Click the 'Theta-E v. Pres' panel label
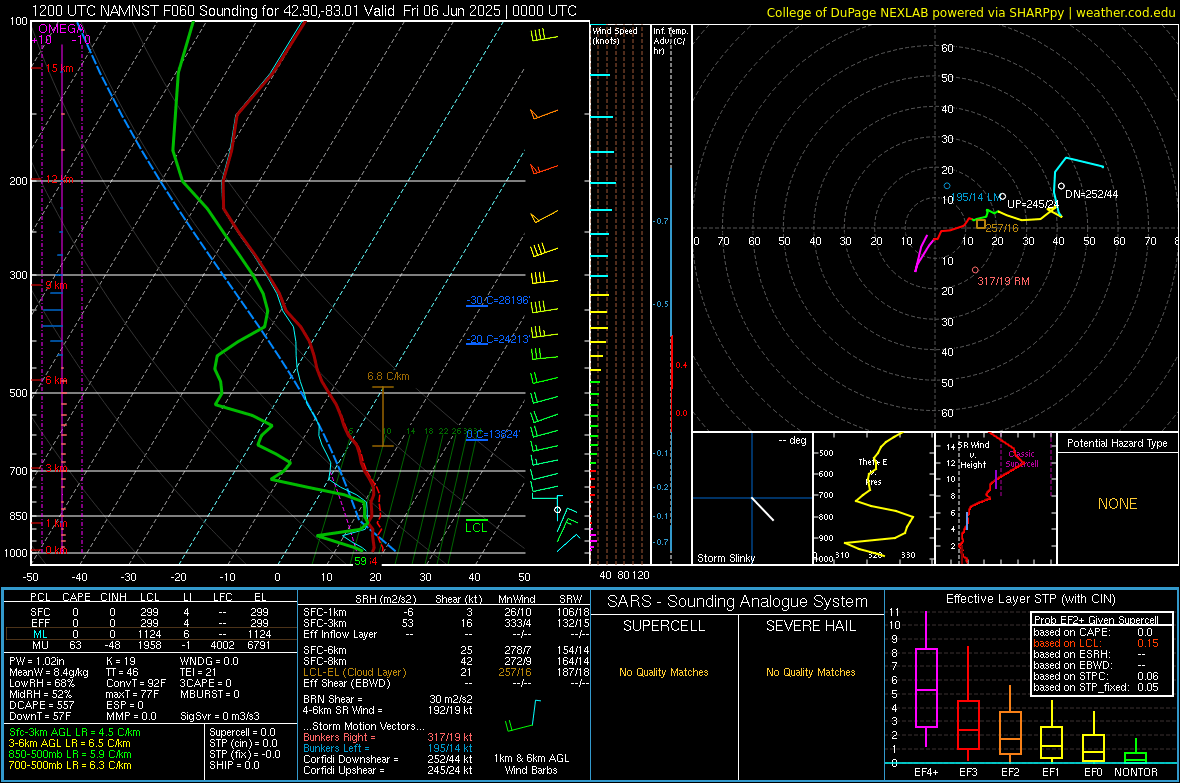1180x783 pixels. pyautogui.click(x=873, y=472)
